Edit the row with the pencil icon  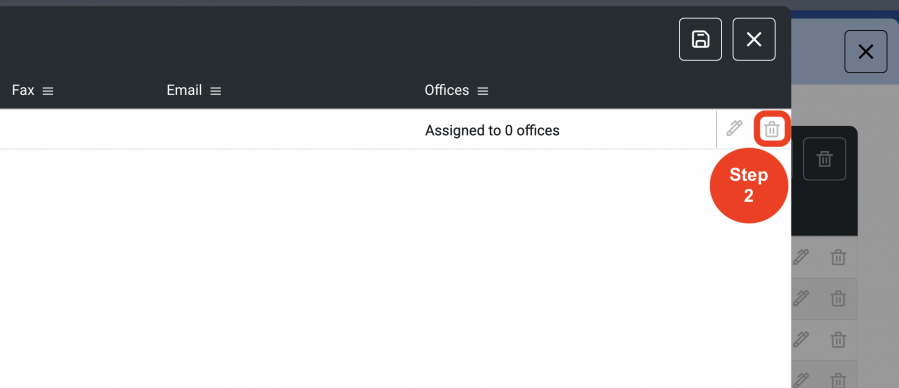[x=734, y=128]
